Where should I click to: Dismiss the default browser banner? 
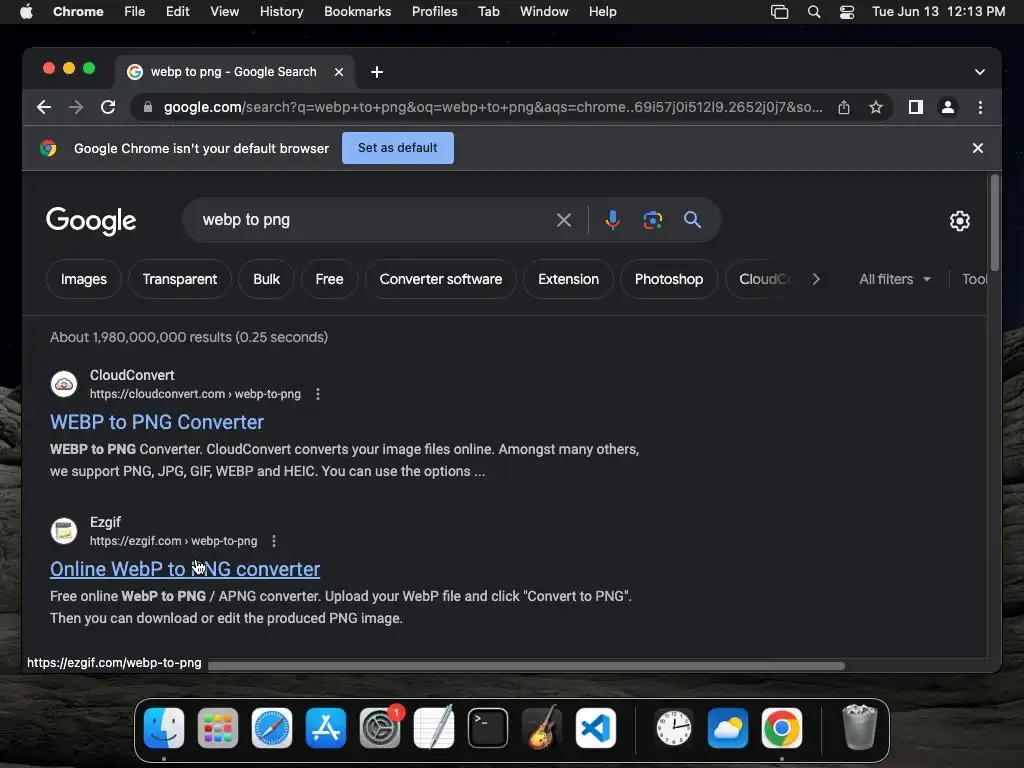point(978,148)
